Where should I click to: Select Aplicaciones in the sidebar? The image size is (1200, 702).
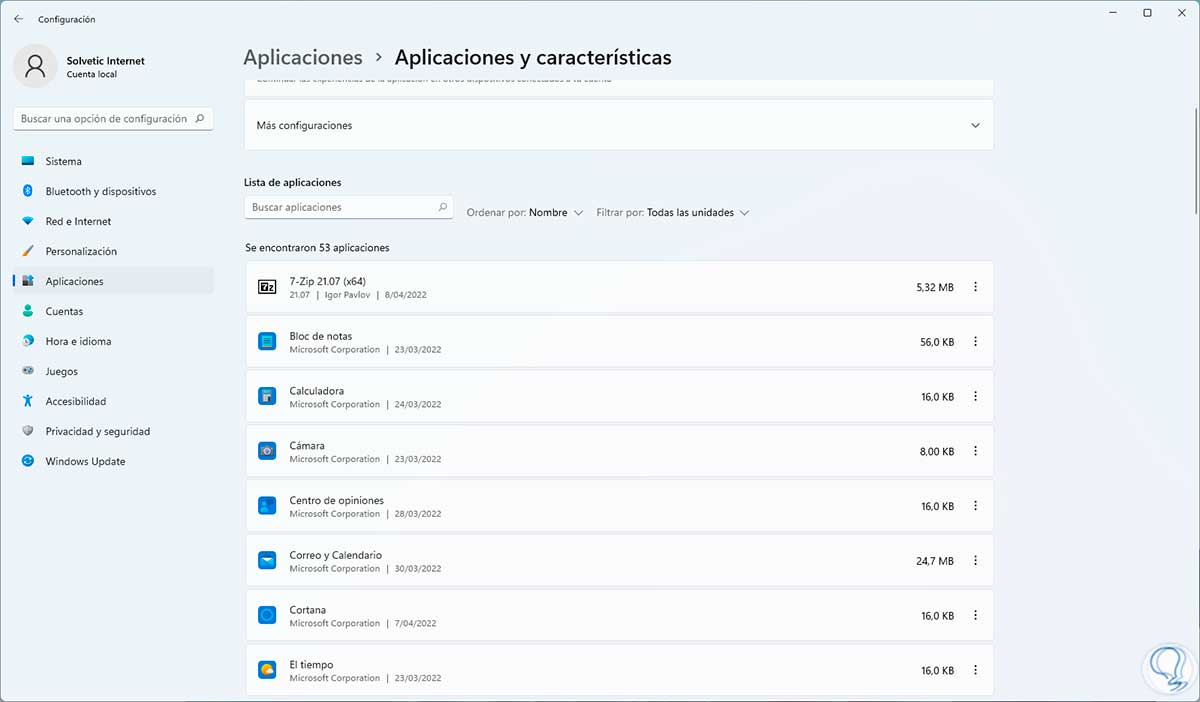pos(113,281)
